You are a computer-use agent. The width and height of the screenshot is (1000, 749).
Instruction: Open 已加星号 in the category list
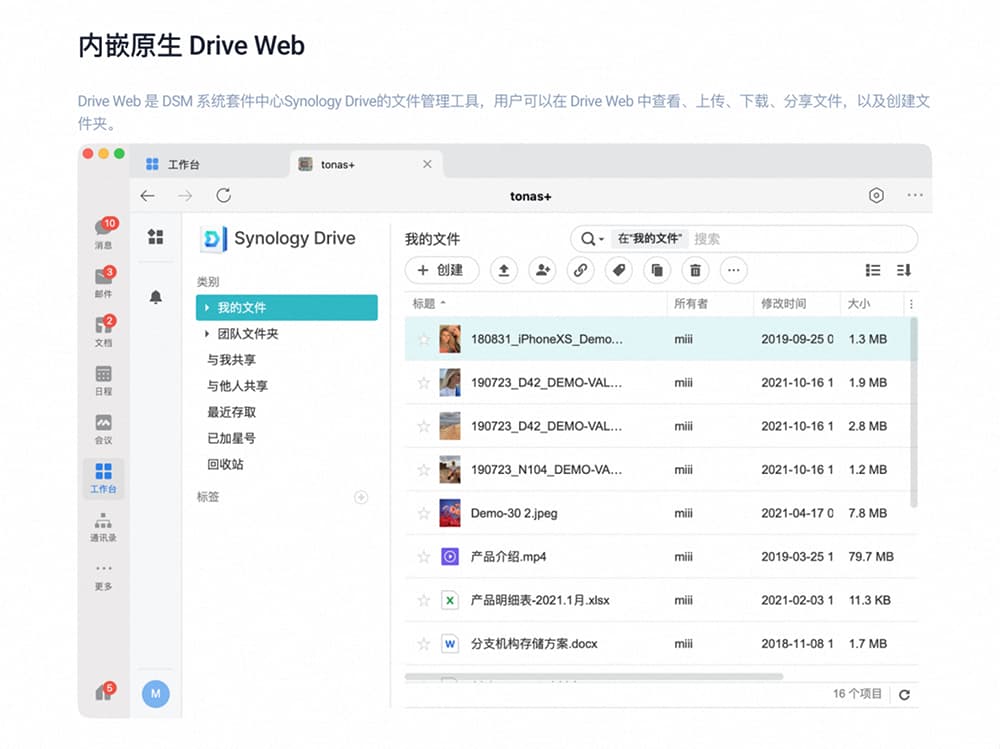(232, 438)
